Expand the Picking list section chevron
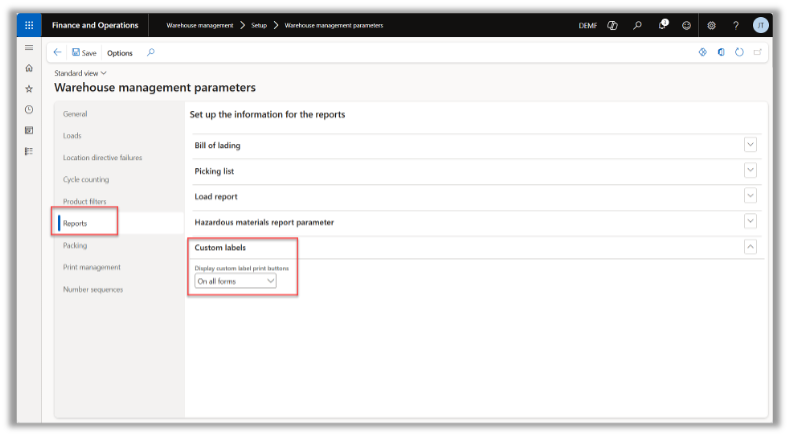790x438 pixels. tap(750, 170)
